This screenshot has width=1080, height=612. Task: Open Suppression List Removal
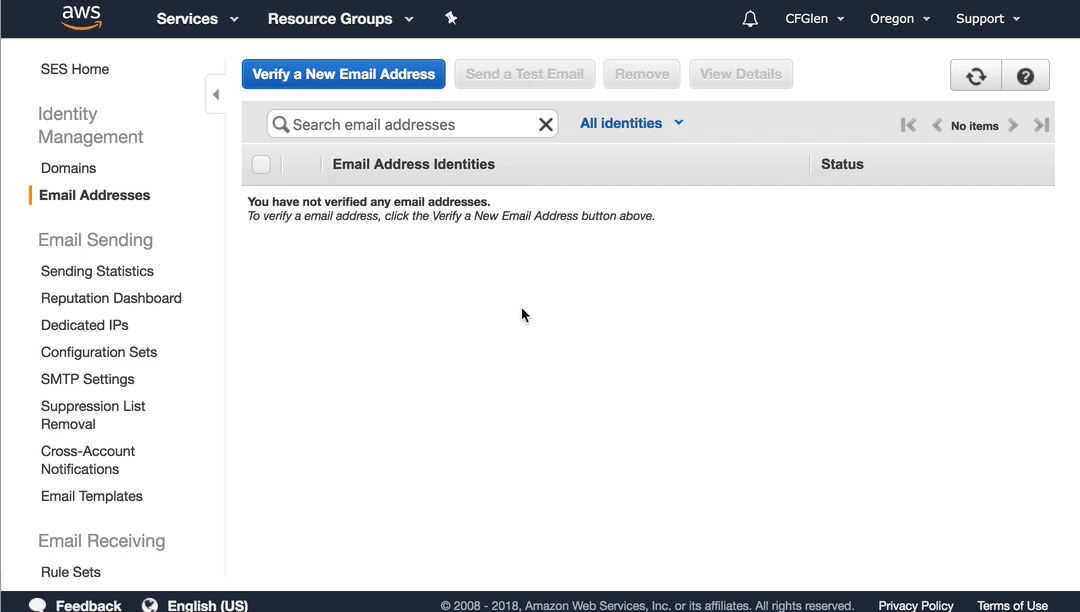(93, 415)
